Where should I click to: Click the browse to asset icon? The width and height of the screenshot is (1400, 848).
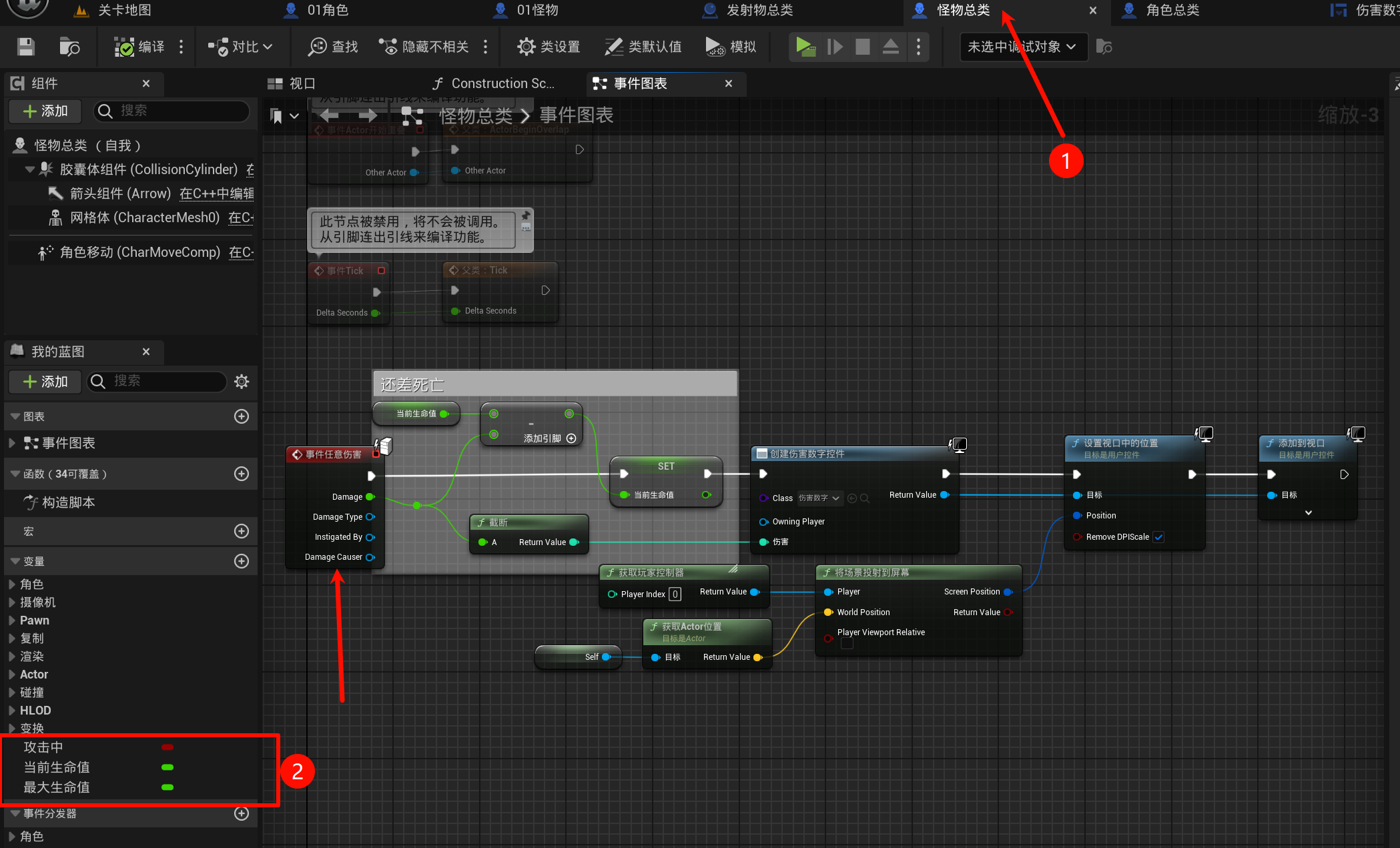pos(69,47)
